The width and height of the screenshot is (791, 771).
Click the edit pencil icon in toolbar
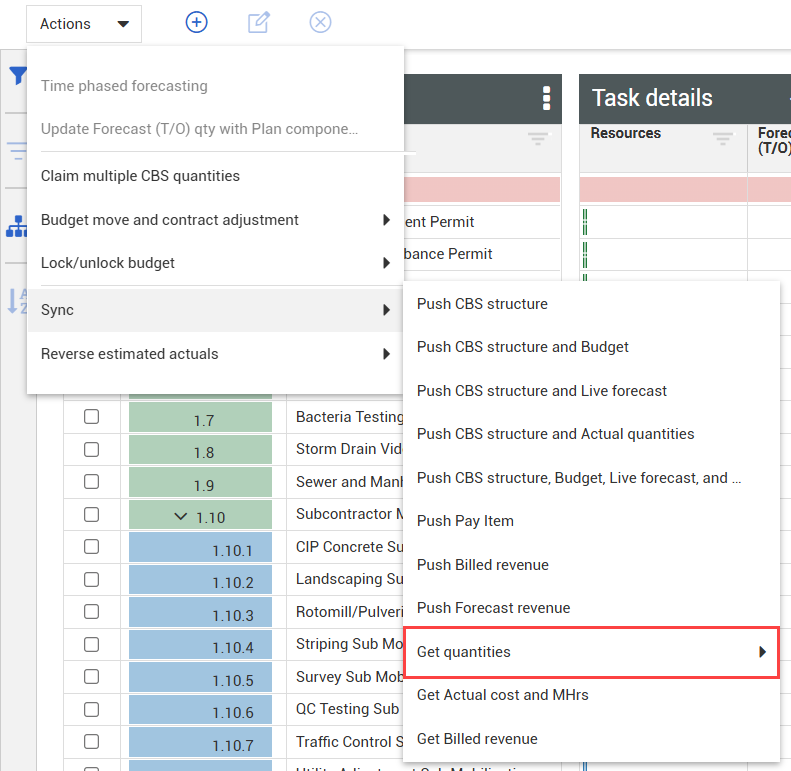click(259, 23)
